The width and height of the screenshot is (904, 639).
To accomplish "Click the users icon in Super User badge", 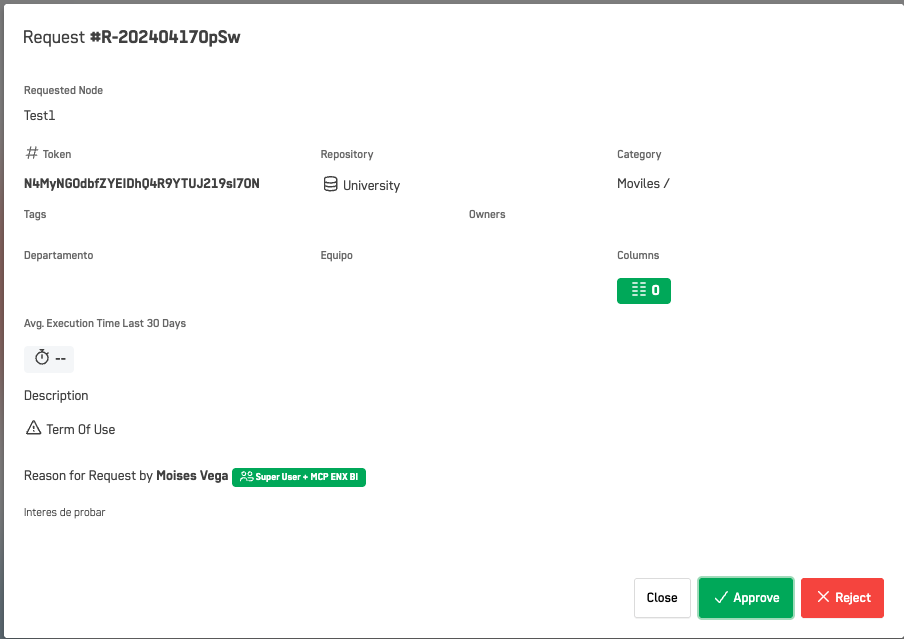I will pos(246,476).
